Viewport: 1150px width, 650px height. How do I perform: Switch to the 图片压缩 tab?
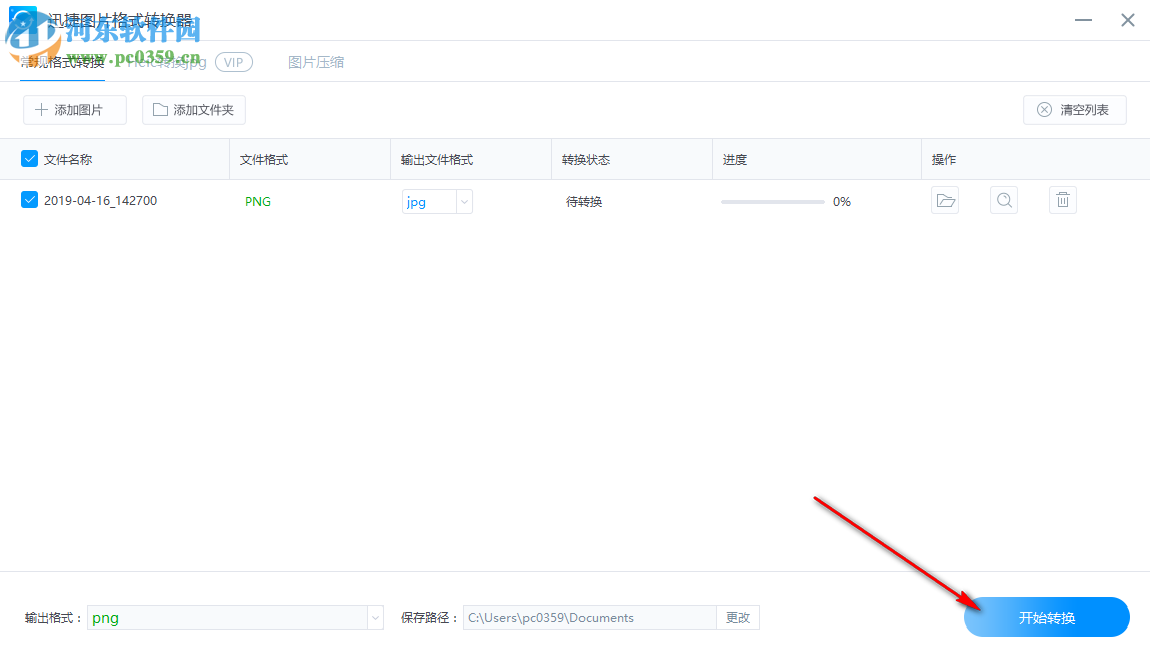click(x=316, y=61)
